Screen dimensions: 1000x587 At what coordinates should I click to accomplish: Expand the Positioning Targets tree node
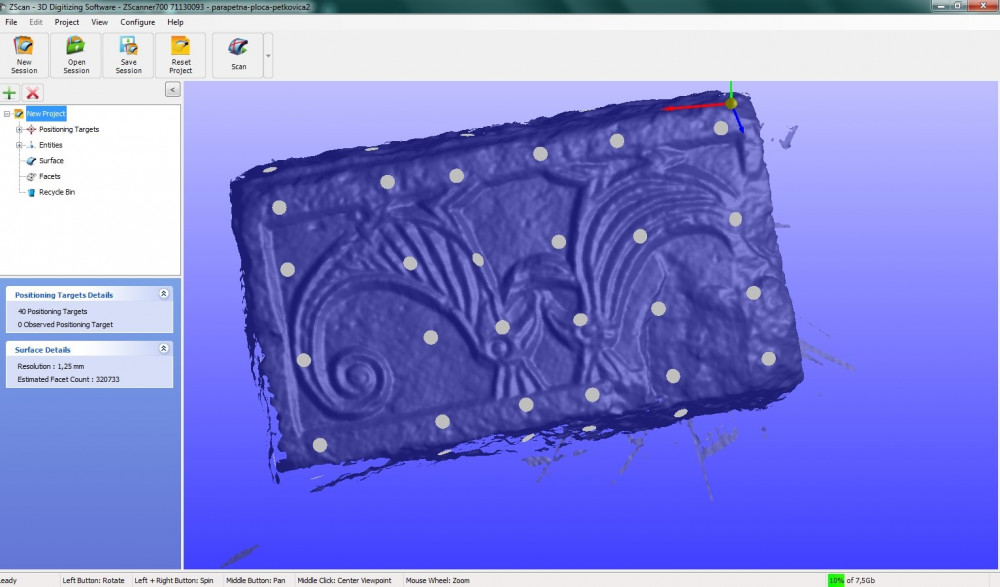(x=19, y=130)
